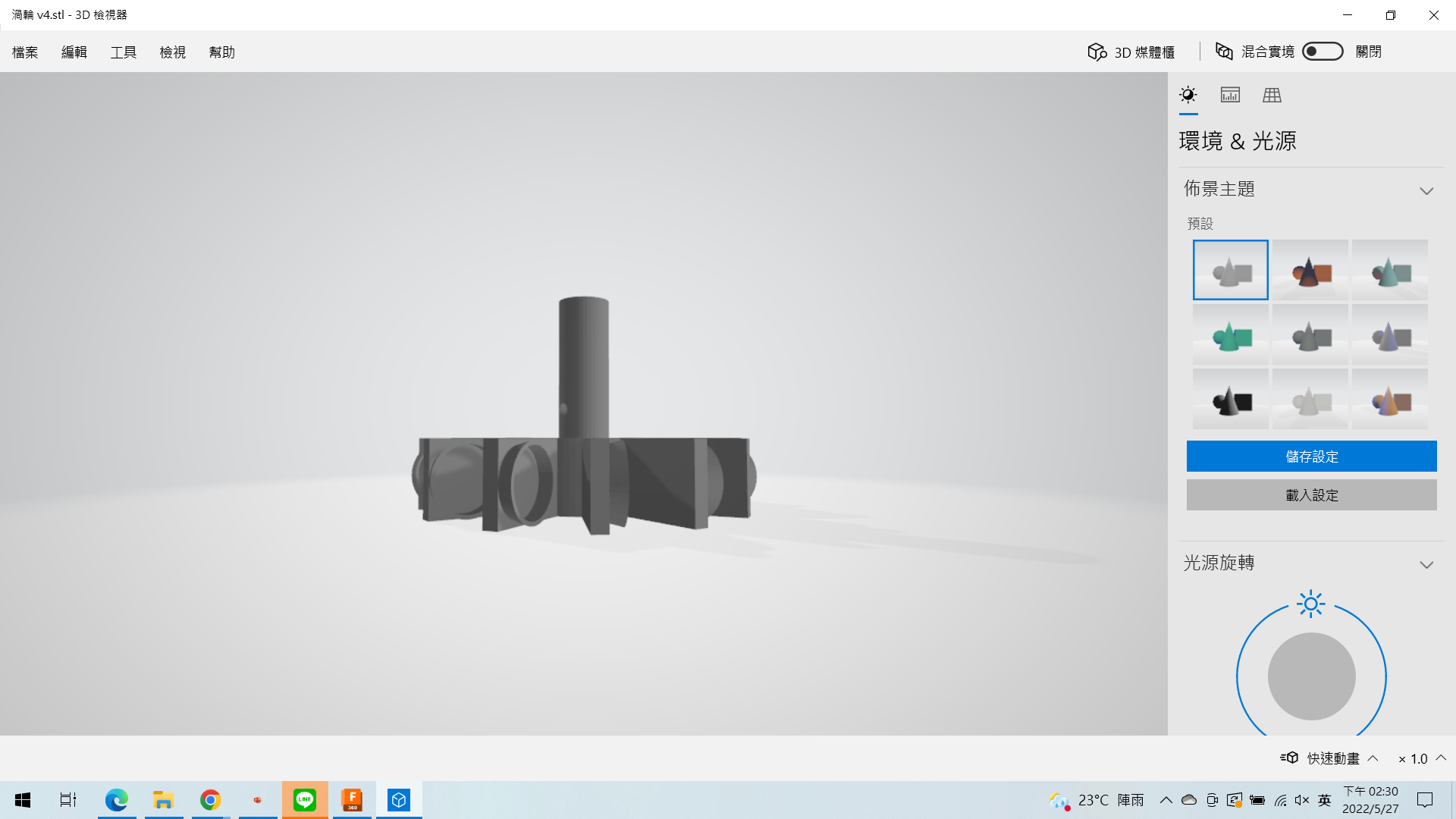Expand the 快速動畫 chevron menu
Viewport: 1456px width, 819px height.
tap(1373, 758)
